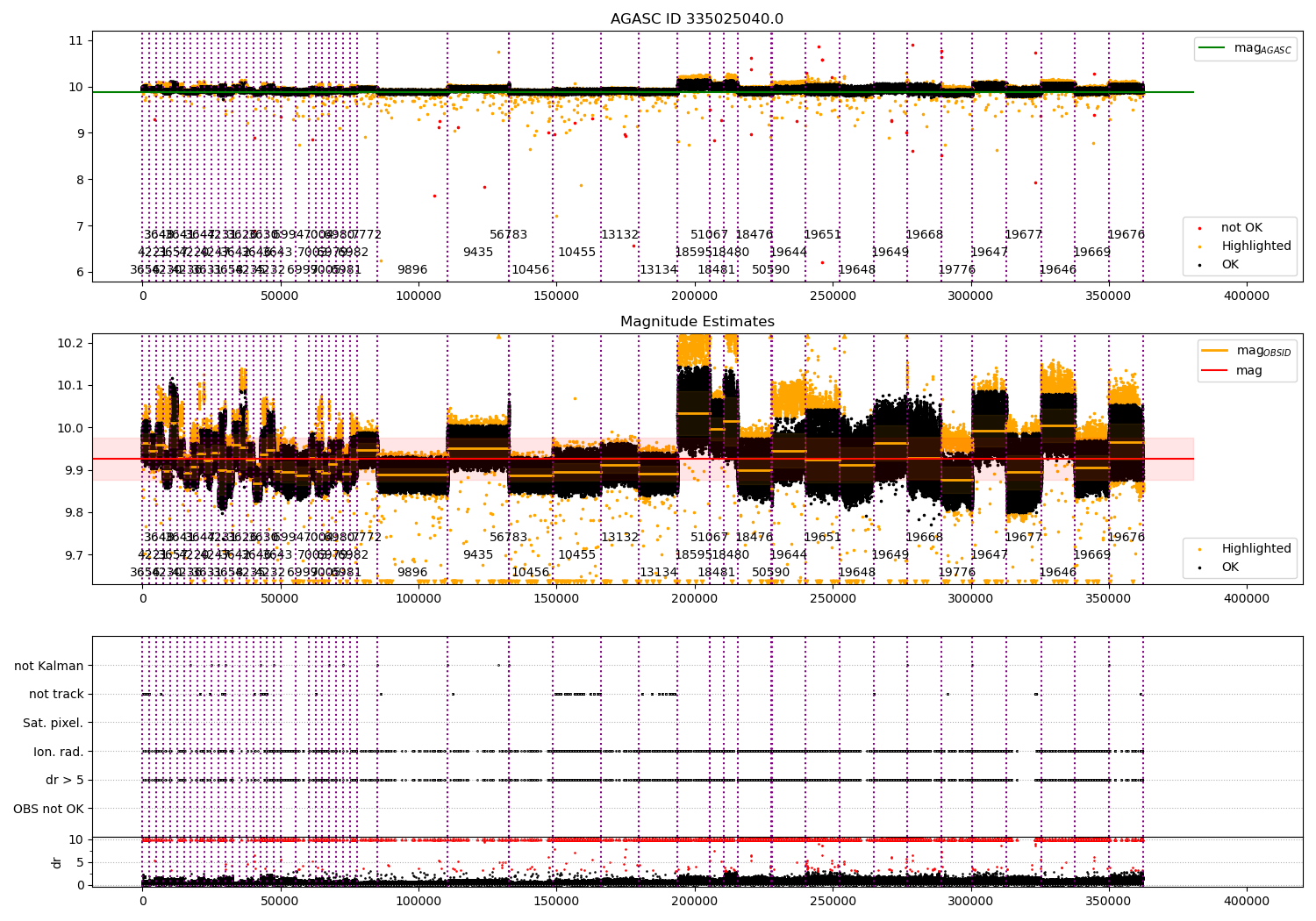Screen dimensions: 1316x921
Task: Click obsid label 19668 in Magnitude Estimates plot
Action: tap(925, 538)
